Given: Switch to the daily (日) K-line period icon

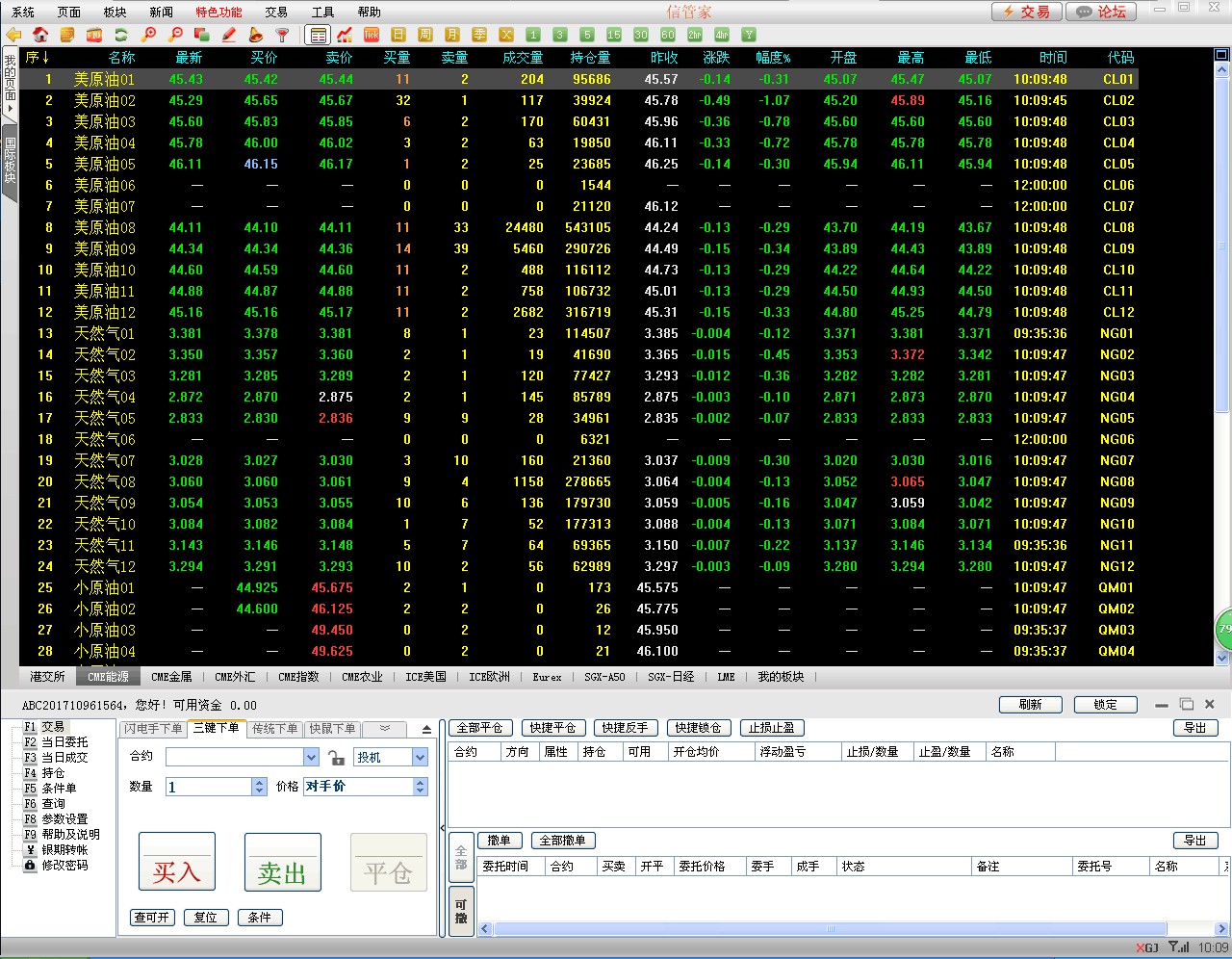Looking at the screenshot, I should coord(398,35).
